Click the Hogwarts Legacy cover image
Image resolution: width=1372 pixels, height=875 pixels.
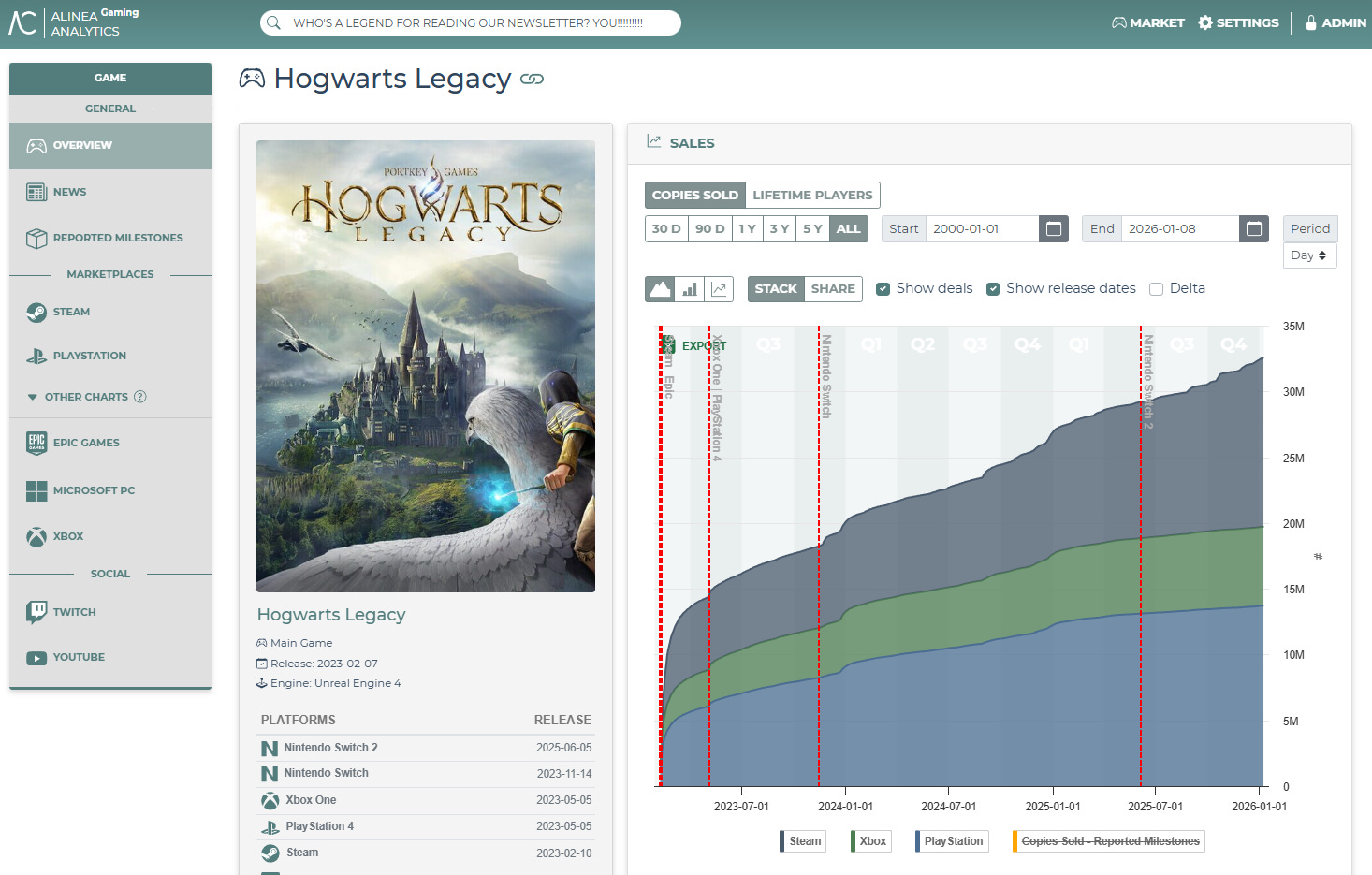point(426,366)
